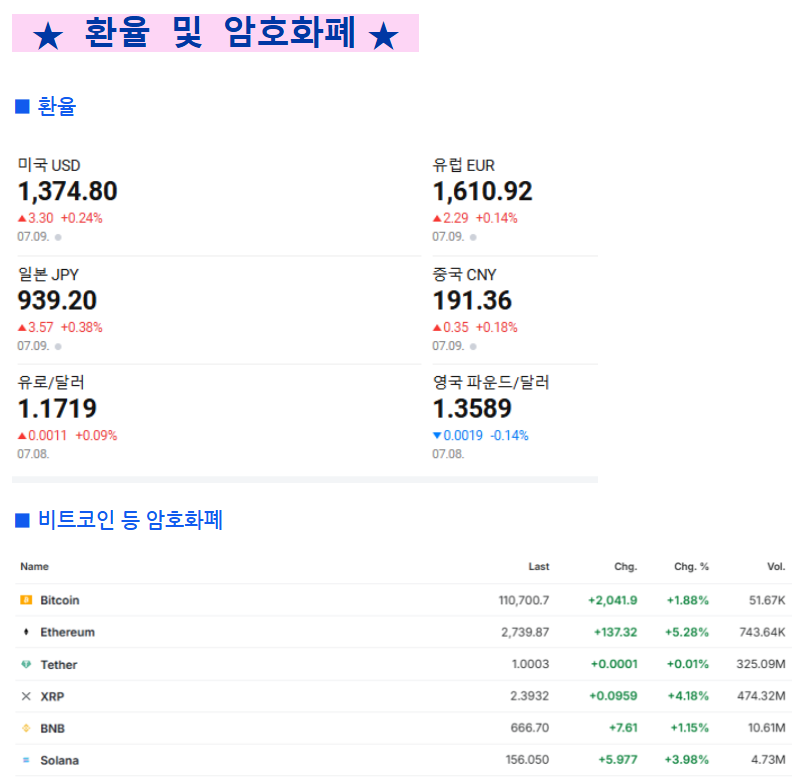Click the gray status dot beside 일본 JPY date
This screenshot has height=778, width=797.
[x=58, y=347]
